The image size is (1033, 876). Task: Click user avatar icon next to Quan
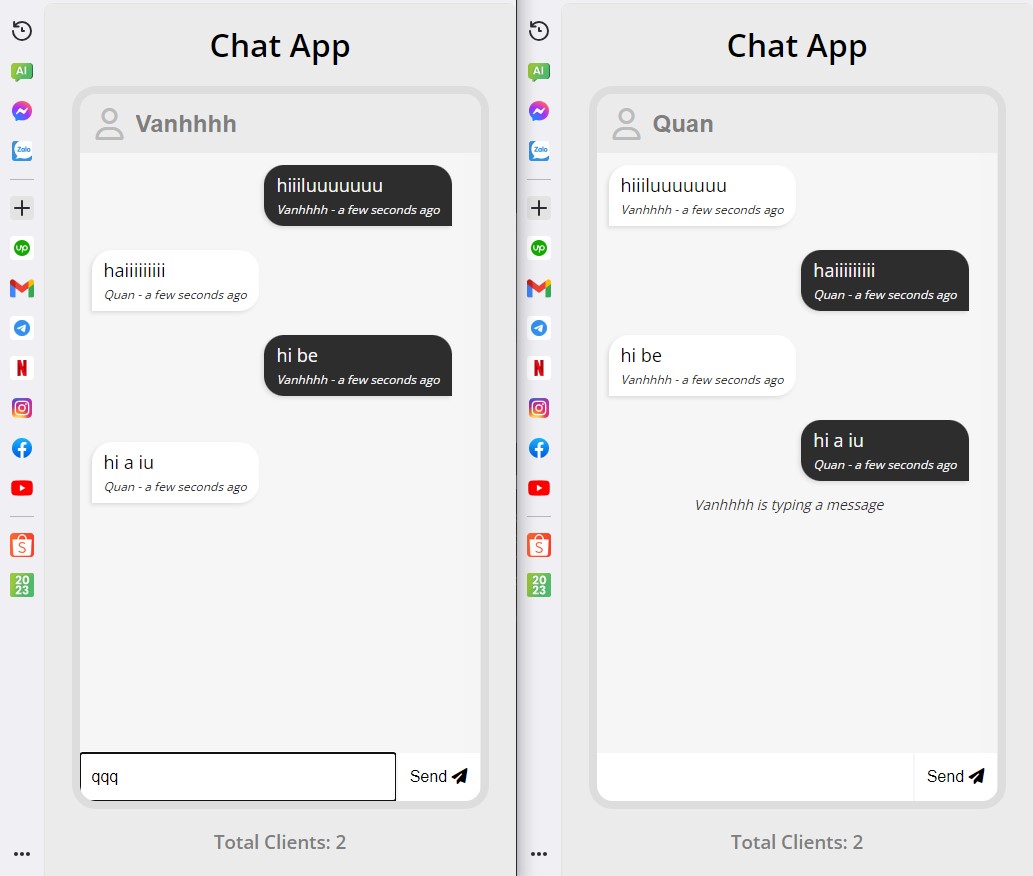[627, 124]
